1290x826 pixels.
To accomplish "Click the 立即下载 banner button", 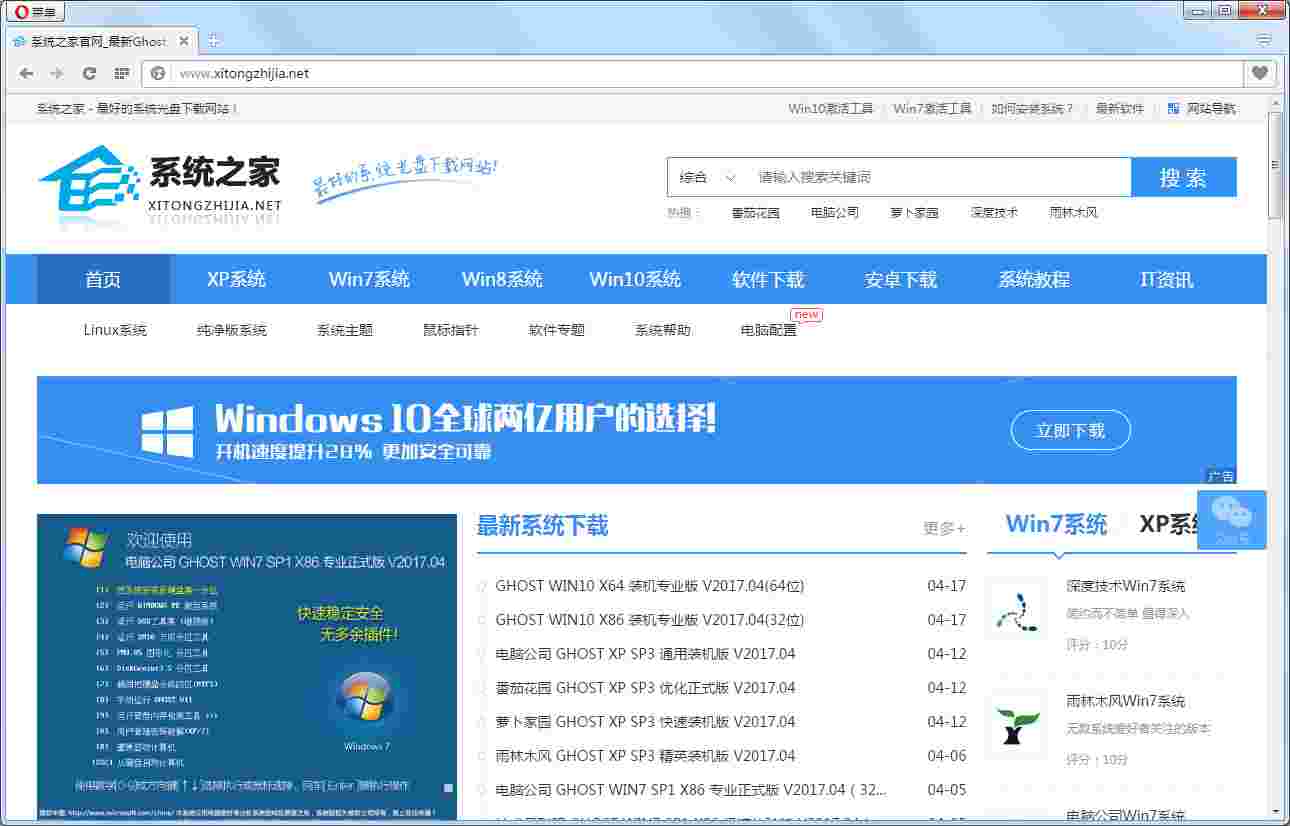I will pyautogui.click(x=1071, y=430).
